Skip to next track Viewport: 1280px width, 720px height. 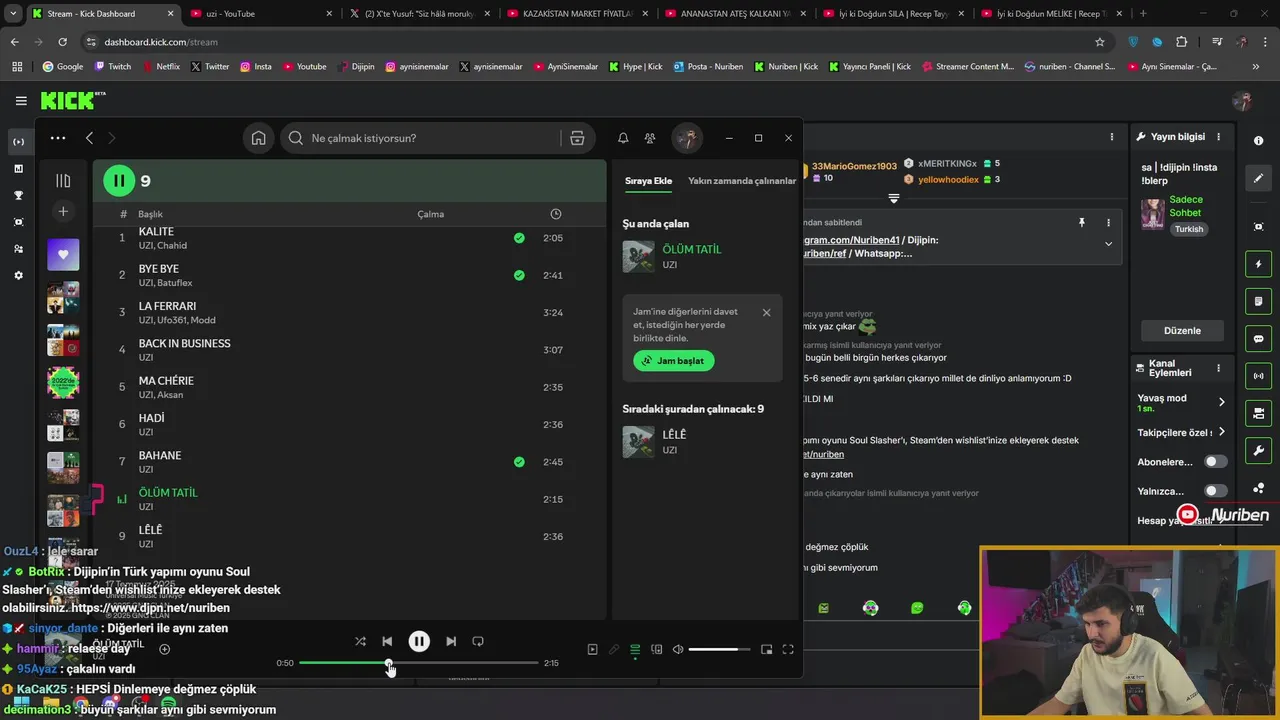click(x=451, y=641)
